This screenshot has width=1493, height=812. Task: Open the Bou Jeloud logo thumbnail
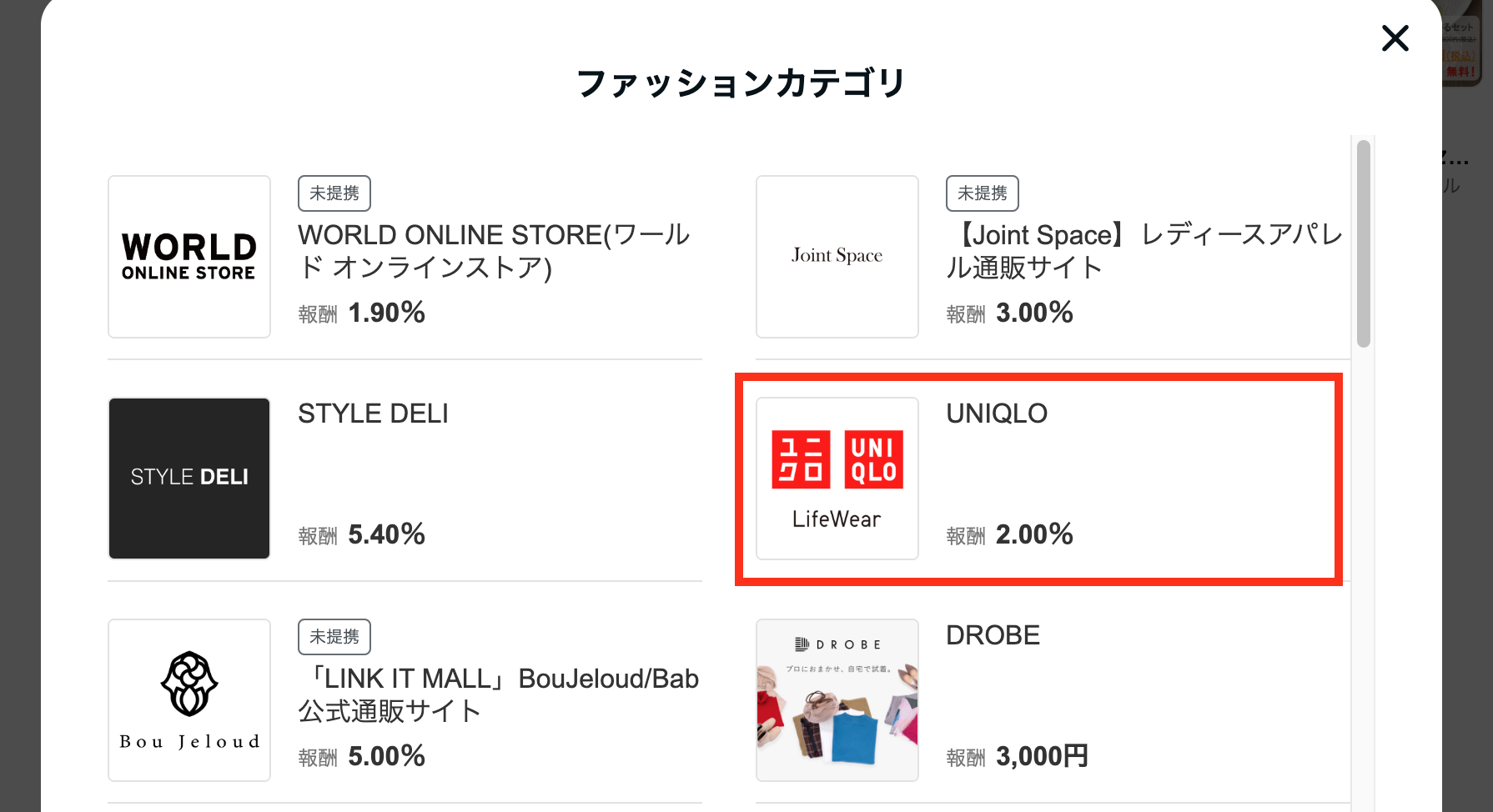click(189, 700)
